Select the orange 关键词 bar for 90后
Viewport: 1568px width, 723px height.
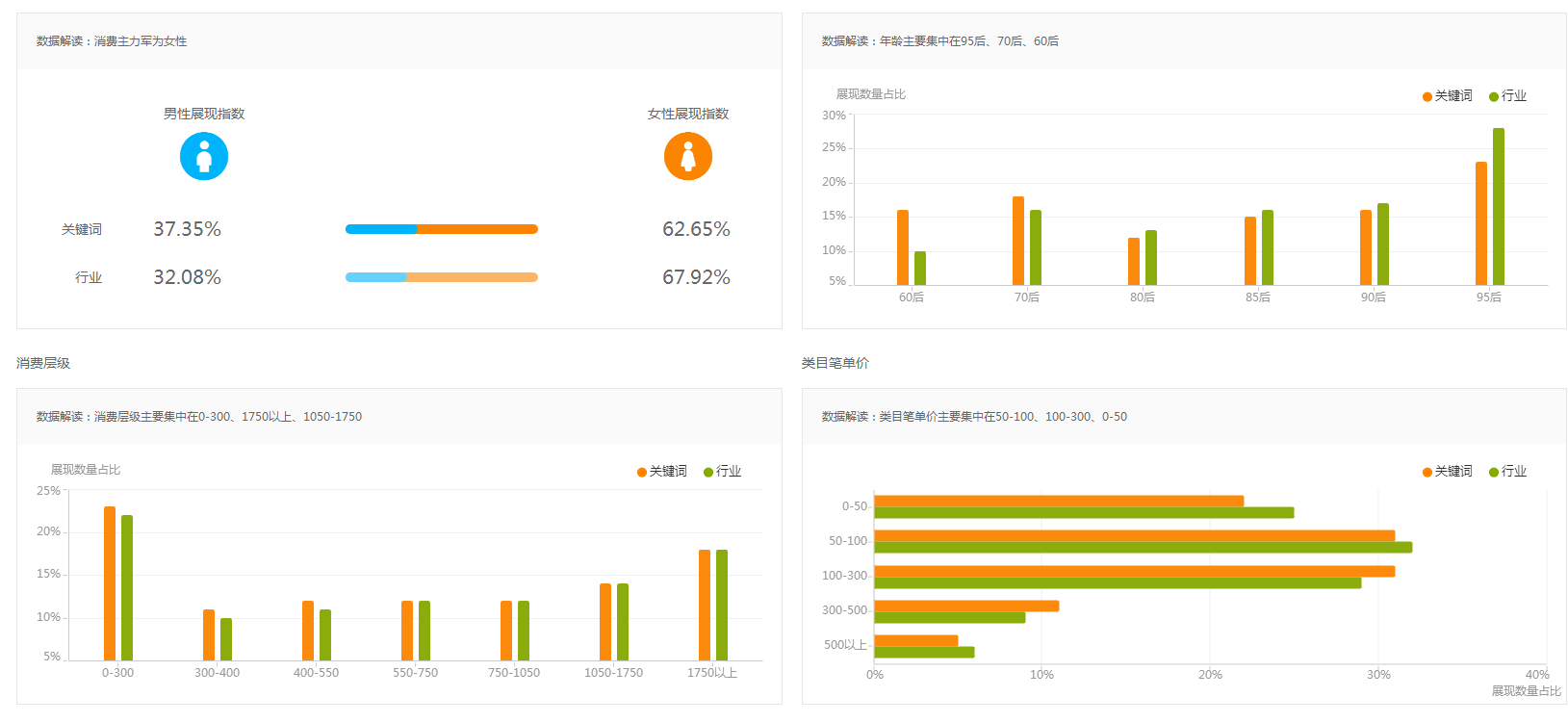click(x=1366, y=247)
